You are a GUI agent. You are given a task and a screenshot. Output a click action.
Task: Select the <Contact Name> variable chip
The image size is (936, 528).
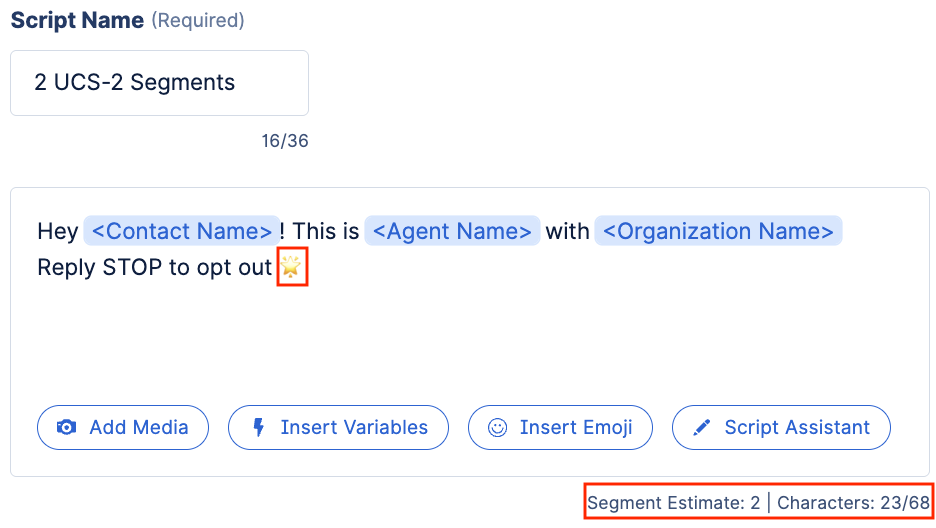pos(181,231)
